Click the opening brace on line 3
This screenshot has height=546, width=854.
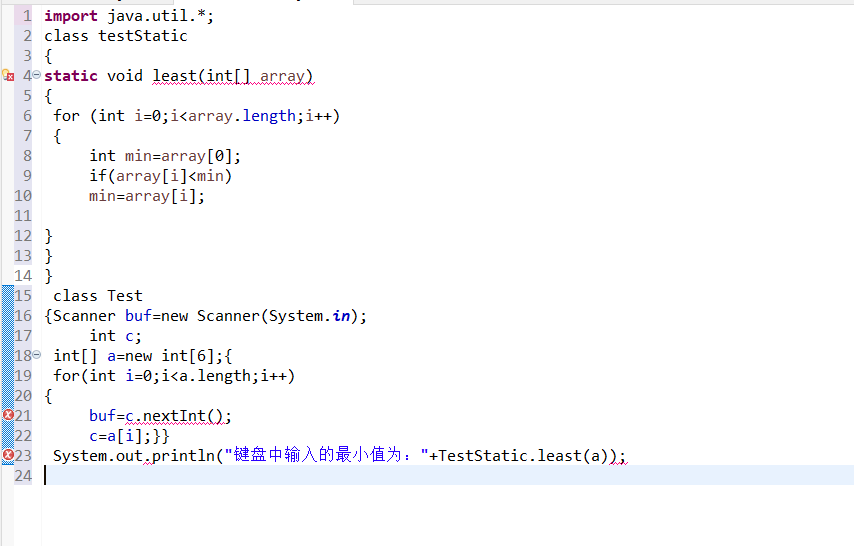click(x=48, y=56)
